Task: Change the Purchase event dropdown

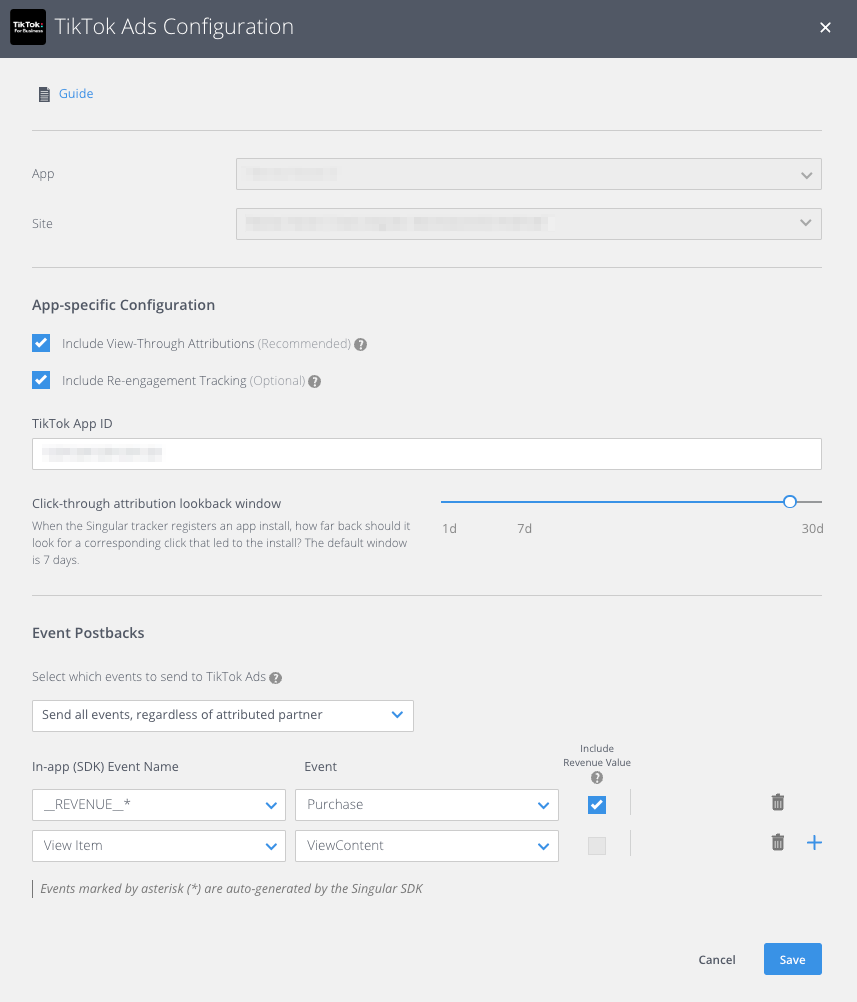Action: (x=426, y=804)
